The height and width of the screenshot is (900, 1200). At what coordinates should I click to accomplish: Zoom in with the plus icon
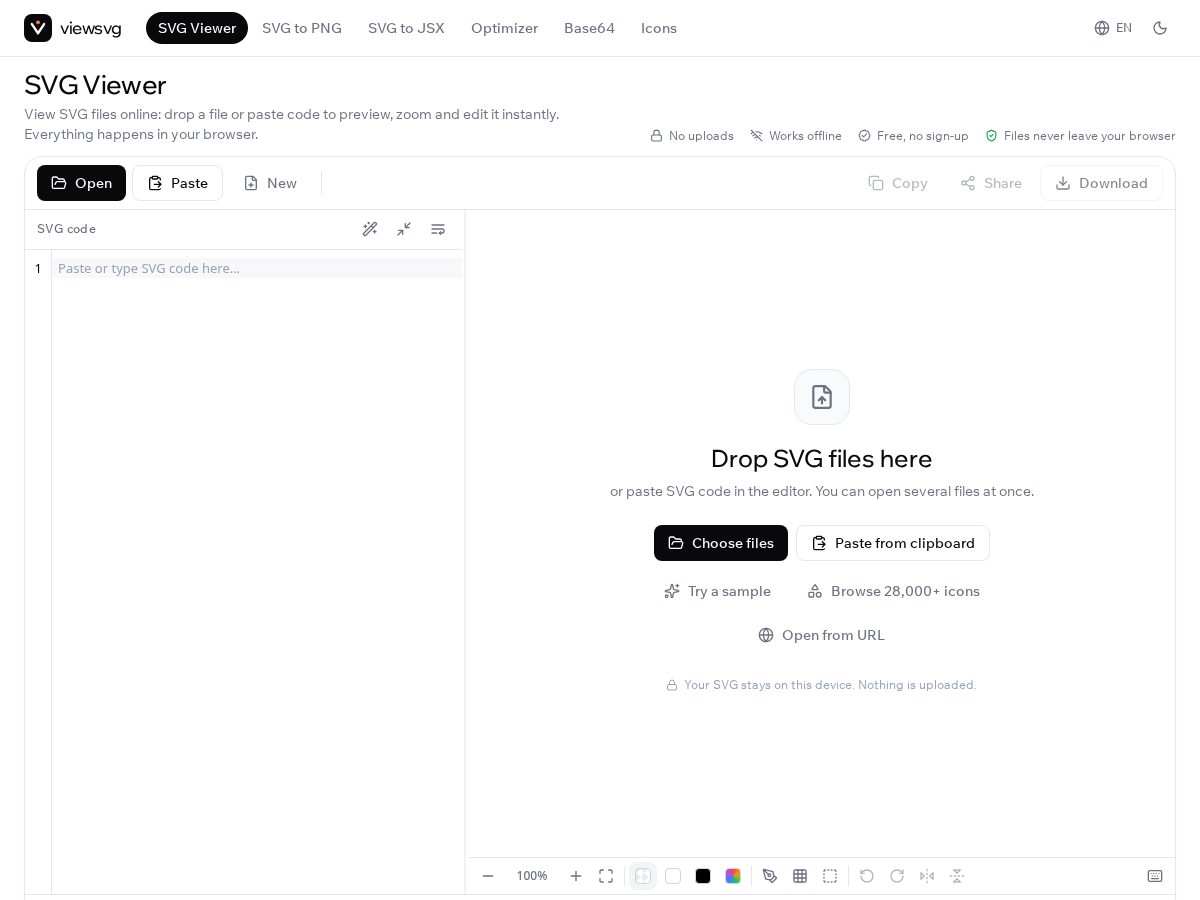[576, 876]
